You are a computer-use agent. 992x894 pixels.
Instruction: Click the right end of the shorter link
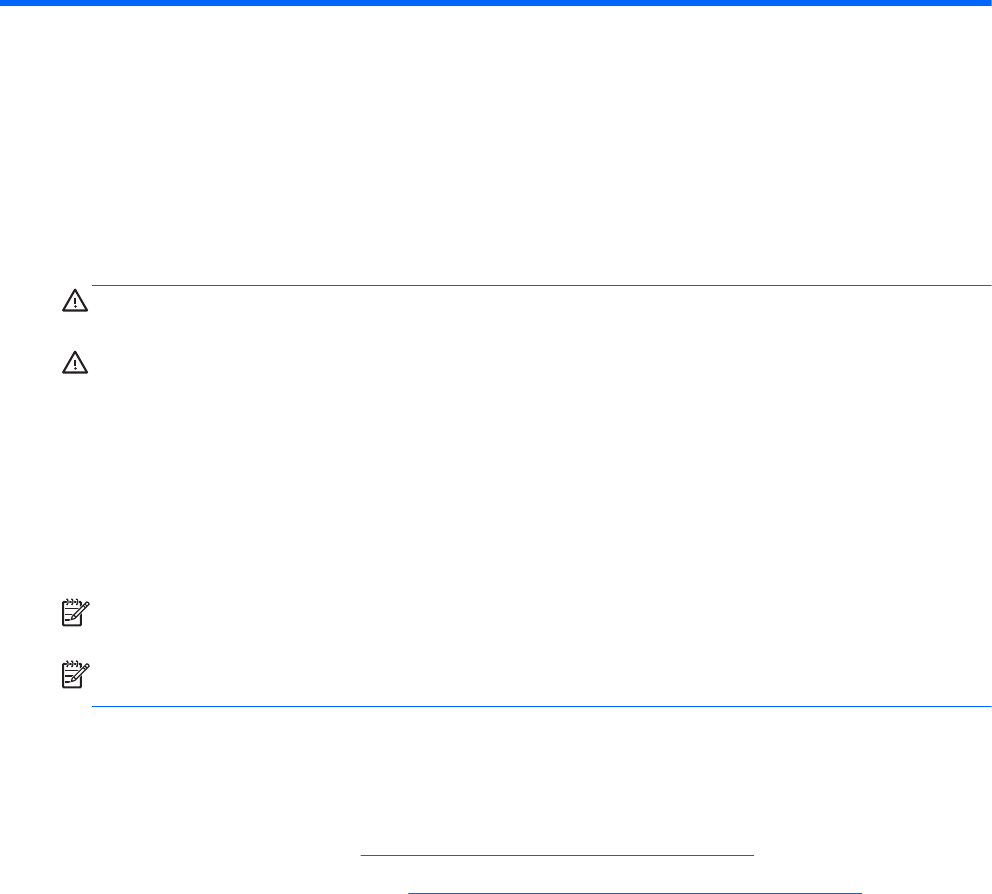pos(751,827)
